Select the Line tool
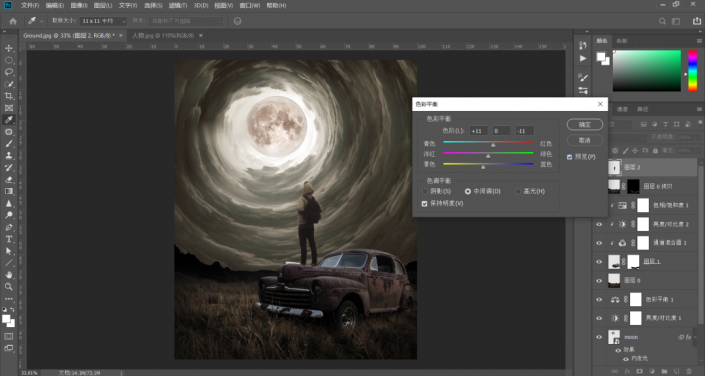The image size is (705, 376). (9, 263)
